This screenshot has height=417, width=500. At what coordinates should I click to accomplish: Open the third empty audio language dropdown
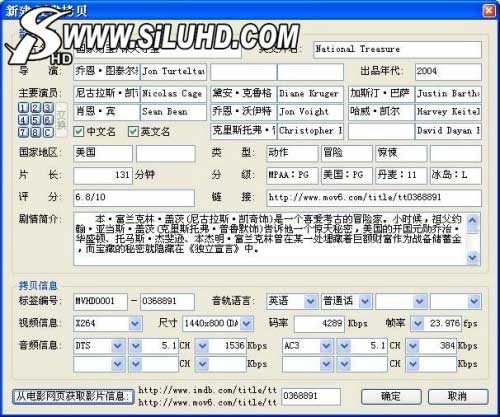coord(419,301)
